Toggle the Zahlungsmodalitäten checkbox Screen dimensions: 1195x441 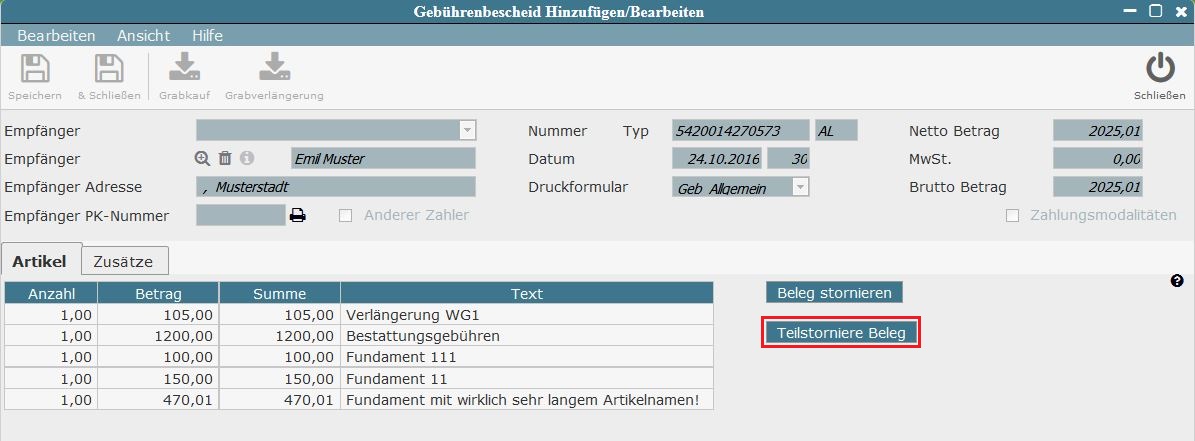(1012, 215)
